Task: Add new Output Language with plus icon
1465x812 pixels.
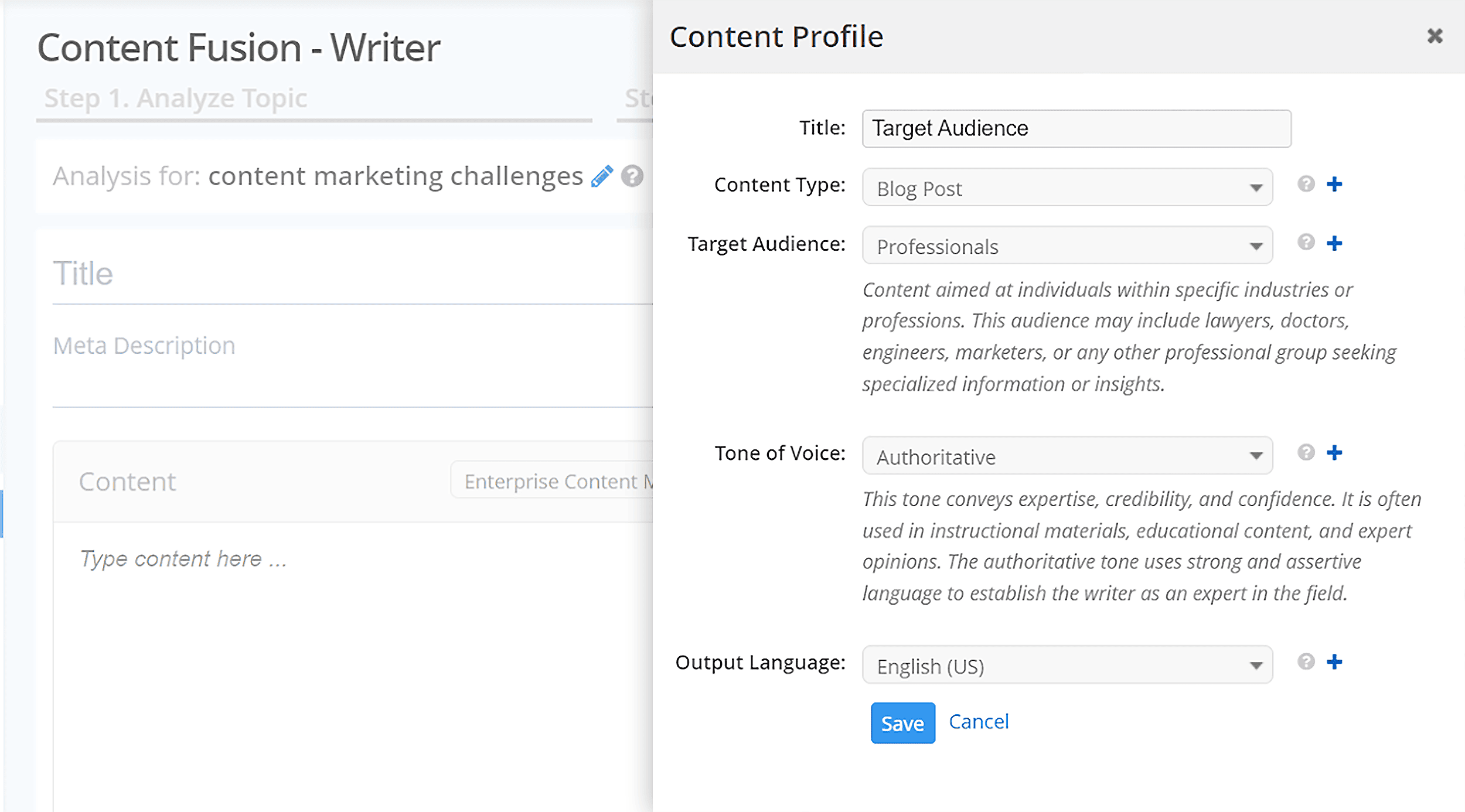Action: pos(1334,661)
